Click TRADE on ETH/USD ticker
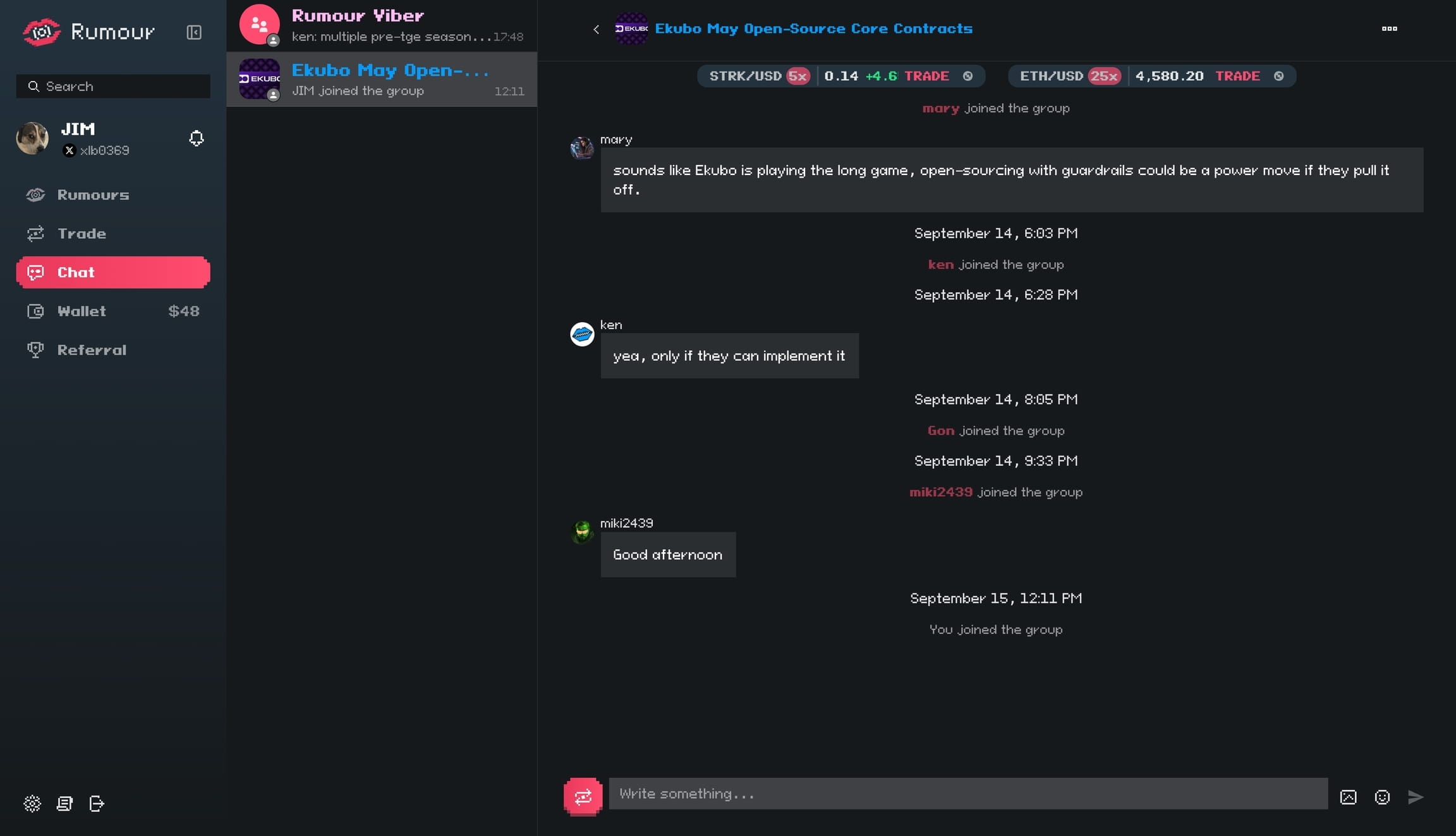The height and width of the screenshot is (836, 1456). [1237, 76]
